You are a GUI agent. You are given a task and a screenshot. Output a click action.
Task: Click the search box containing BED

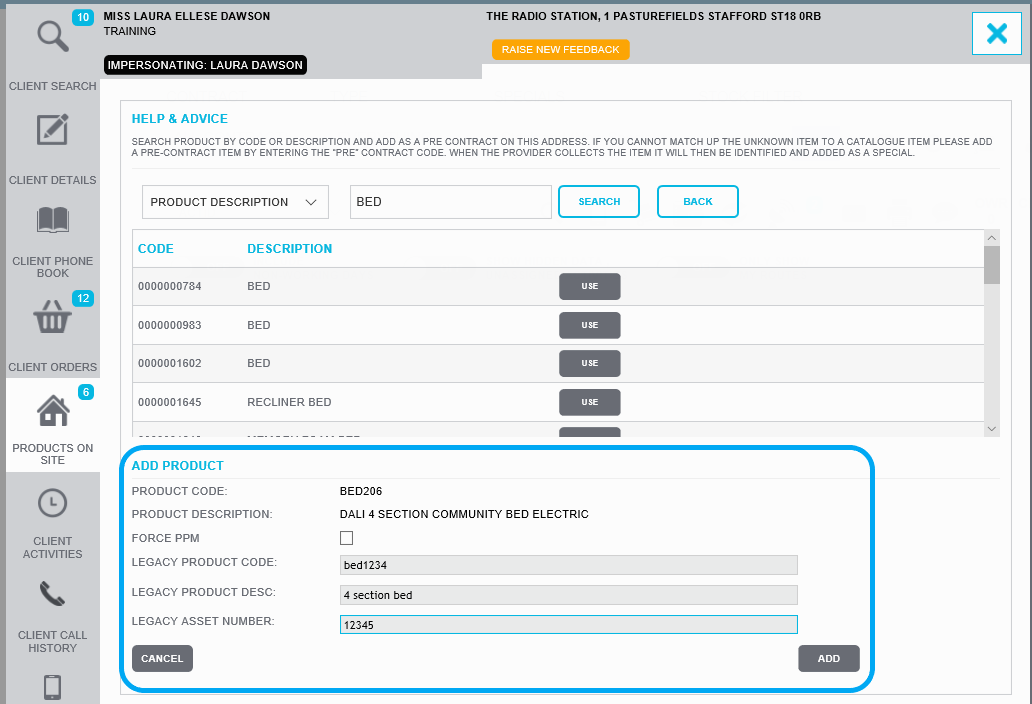(x=451, y=202)
